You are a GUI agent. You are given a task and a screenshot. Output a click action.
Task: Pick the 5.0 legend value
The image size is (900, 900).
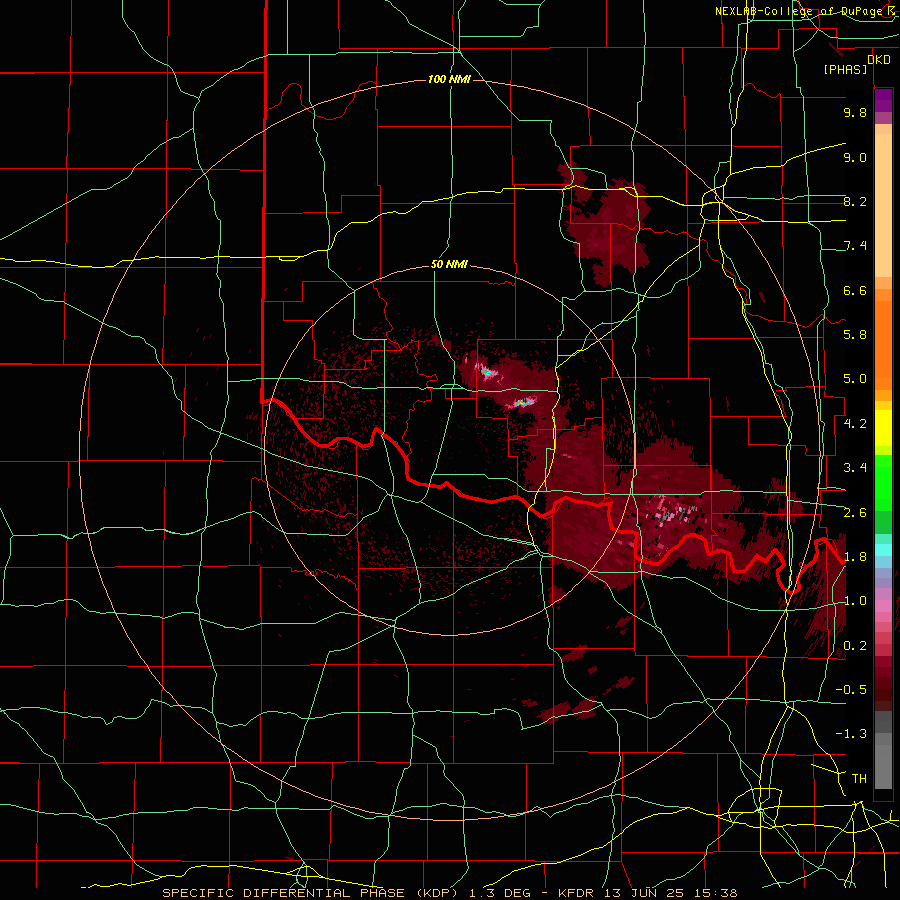pyautogui.click(x=855, y=379)
